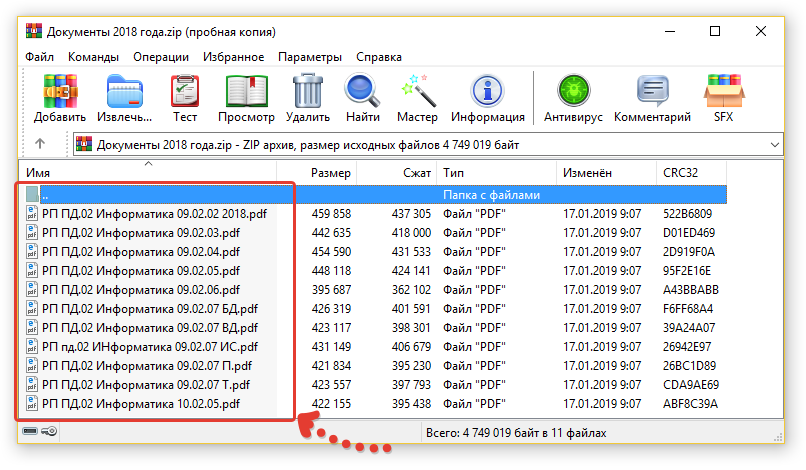The image size is (806, 470).
Task: Click CRC32 value 2D919F0A
Action: click(x=689, y=251)
